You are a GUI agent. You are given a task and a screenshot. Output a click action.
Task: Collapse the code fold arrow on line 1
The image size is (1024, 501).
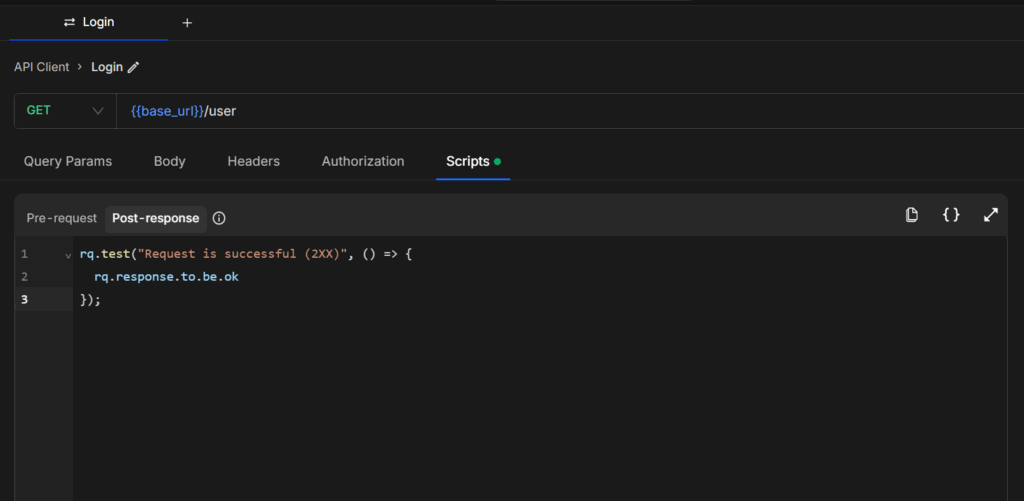(x=68, y=256)
